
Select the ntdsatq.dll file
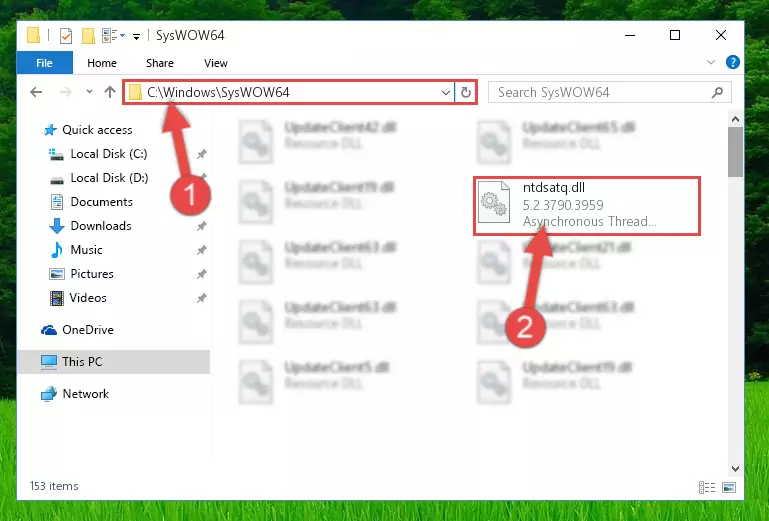(587, 206)
